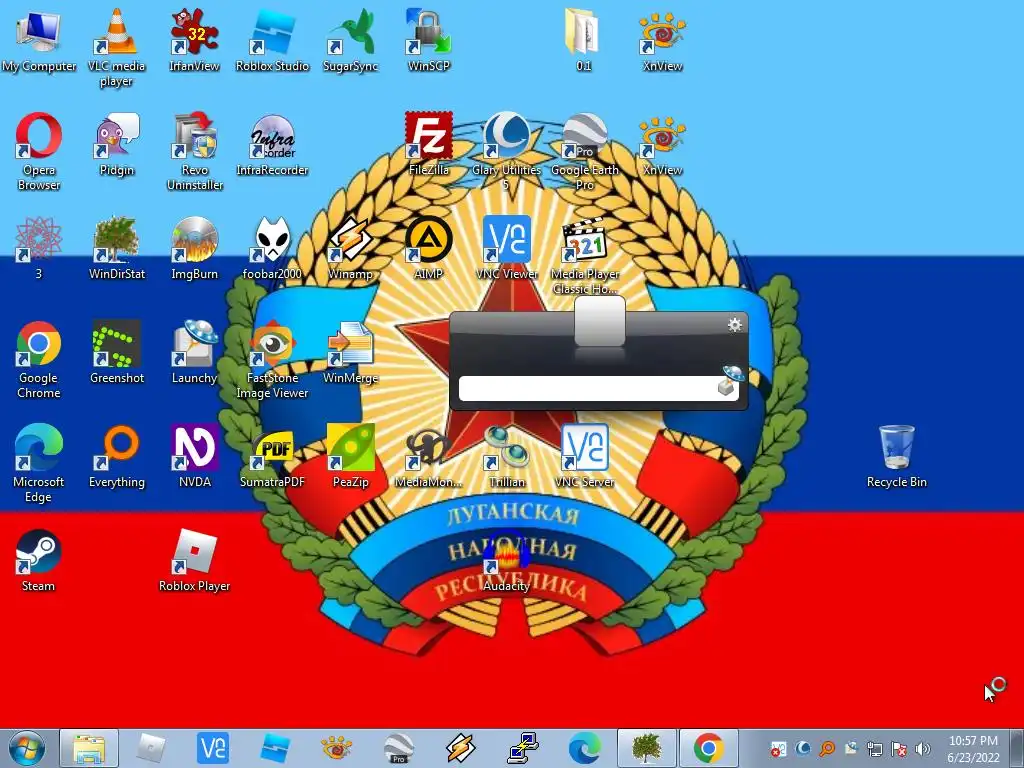Viewport: 1024px width, 768px height.
Task: Select foobar2000 desktop shortcut
Action: (x=272, y=248)
